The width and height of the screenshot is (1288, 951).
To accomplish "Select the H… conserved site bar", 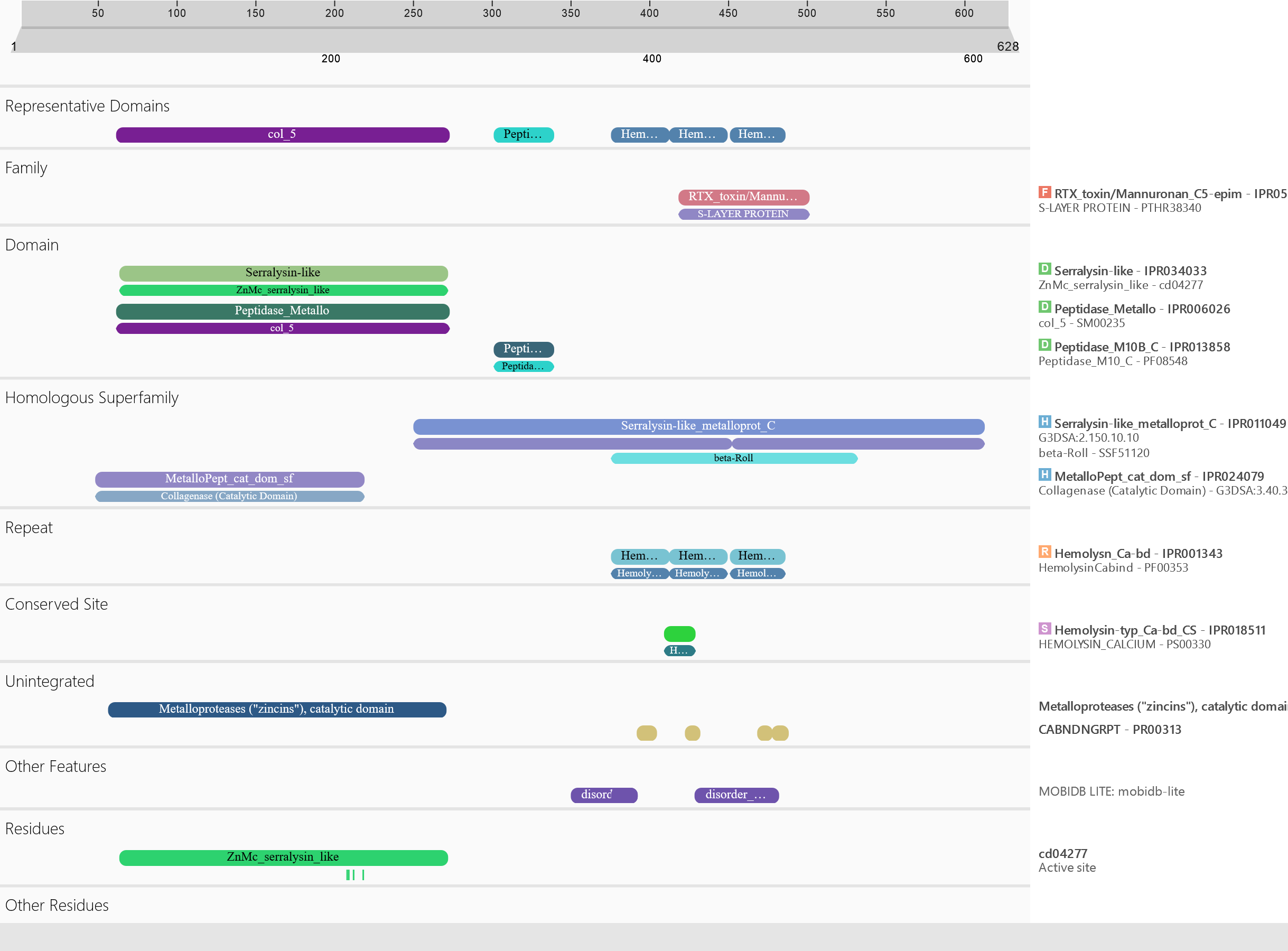I will click(x=680, y=650).
